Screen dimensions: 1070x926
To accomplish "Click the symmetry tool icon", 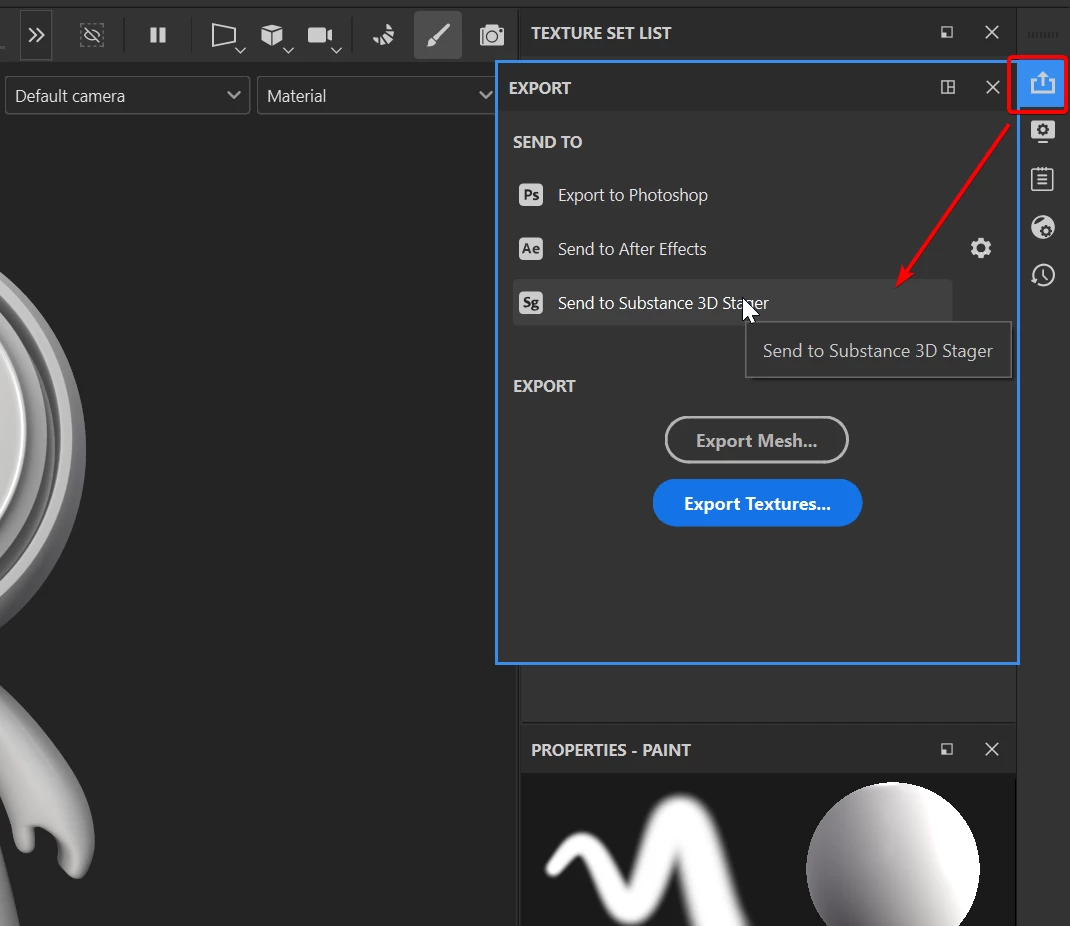I will click(x=384, y=35).
